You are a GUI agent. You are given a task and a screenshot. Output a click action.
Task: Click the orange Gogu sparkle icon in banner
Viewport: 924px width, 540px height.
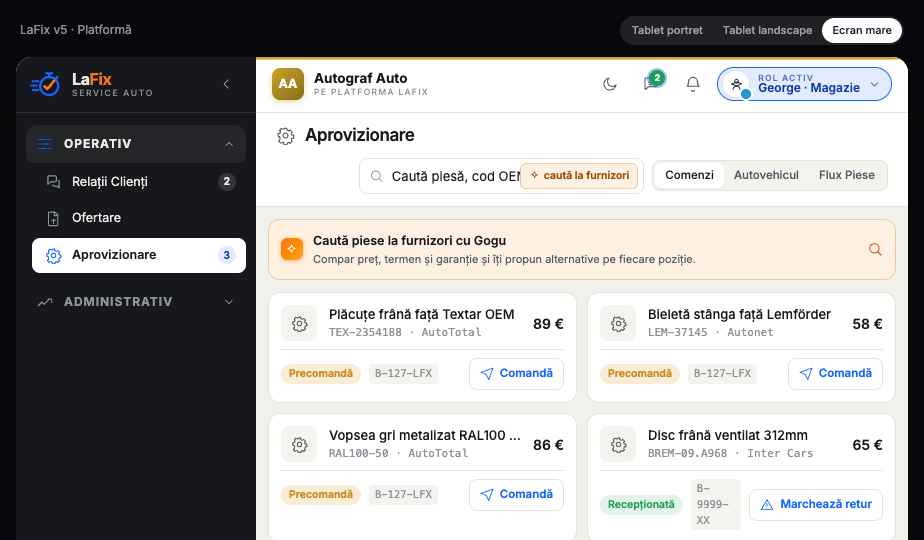(x=292, y=249)
